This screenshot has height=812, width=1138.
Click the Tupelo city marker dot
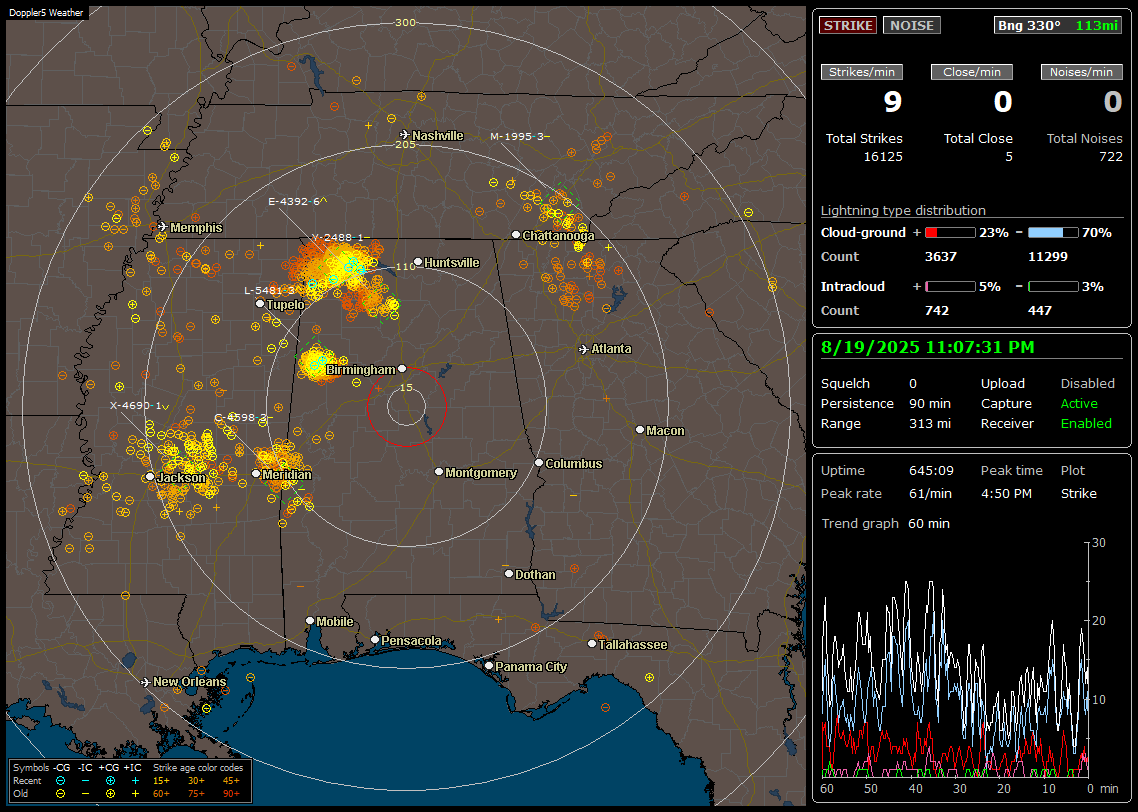click(x=260, y=303)
